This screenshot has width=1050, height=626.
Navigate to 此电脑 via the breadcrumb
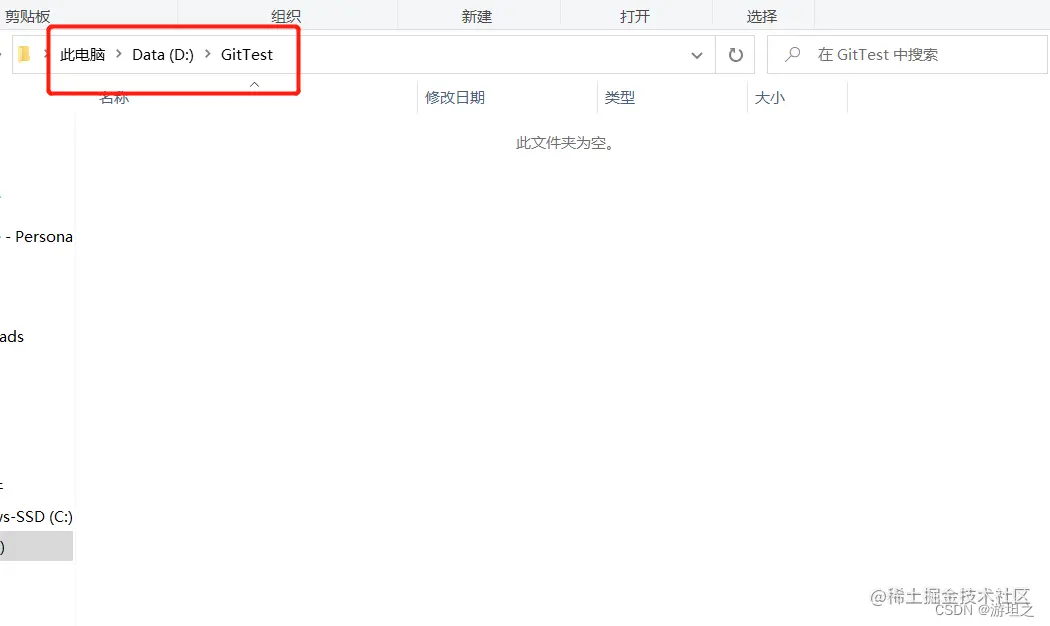click(x=83, y=55)
